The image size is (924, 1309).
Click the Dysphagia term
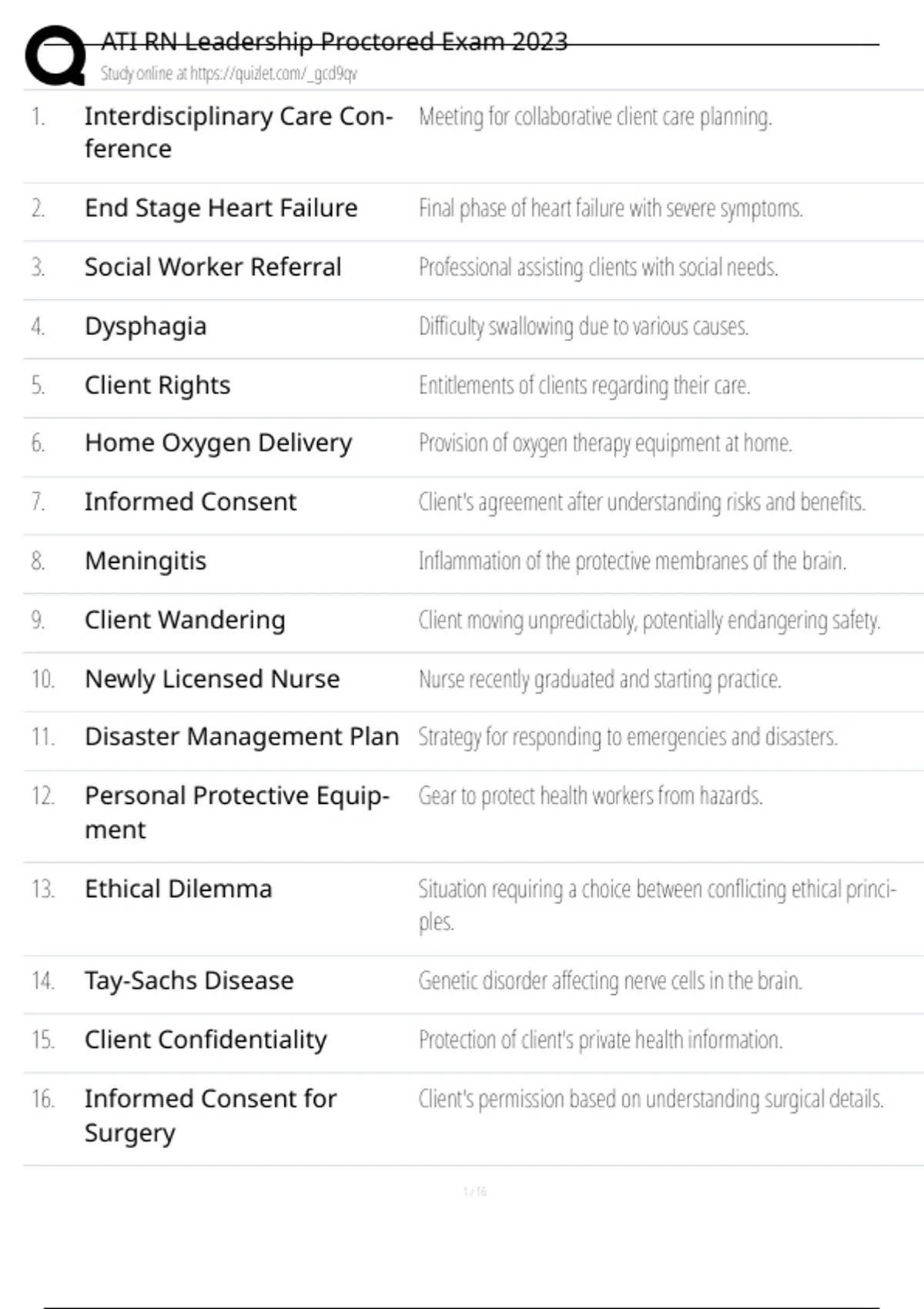point(146,326)
